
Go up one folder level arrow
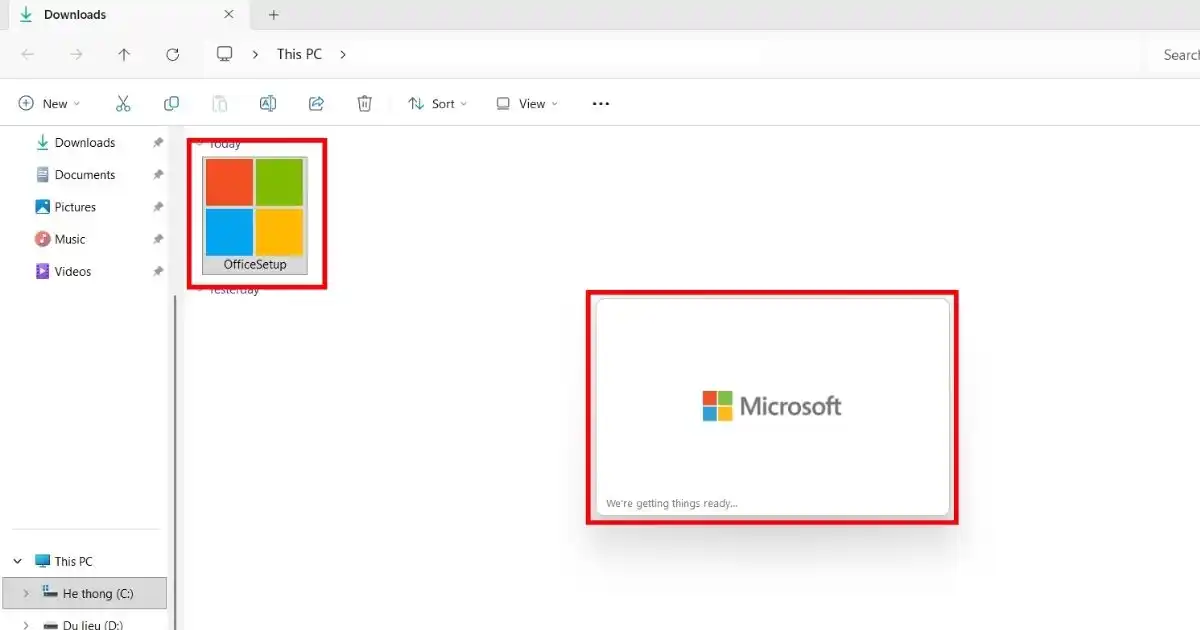pos(124,55)
